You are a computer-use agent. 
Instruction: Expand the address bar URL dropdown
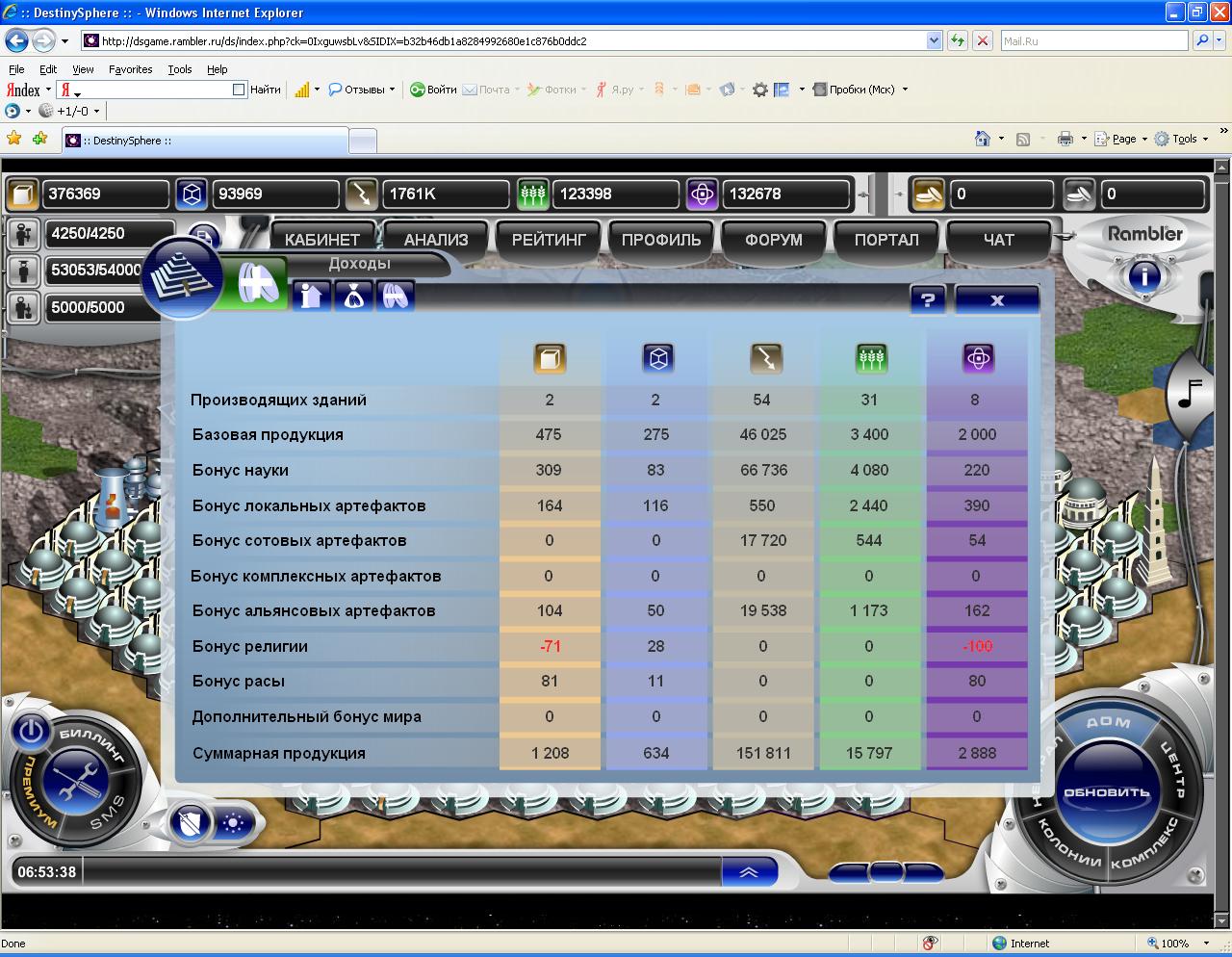click(x=934, y=40)
